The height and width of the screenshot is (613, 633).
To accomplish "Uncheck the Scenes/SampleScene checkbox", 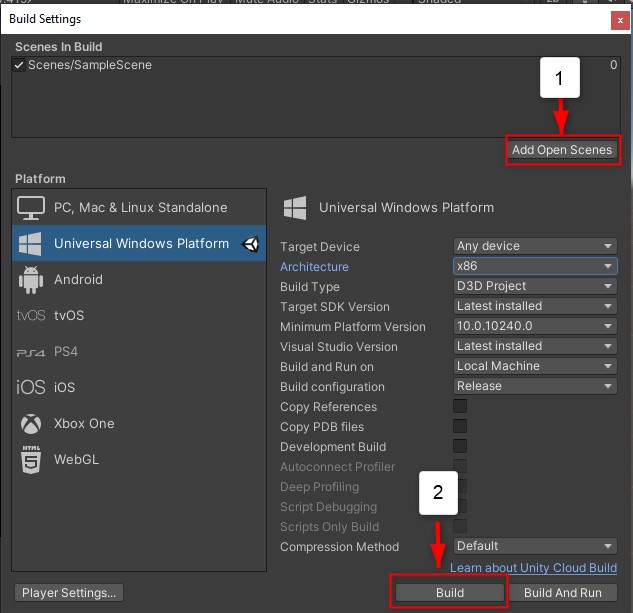I will (x=19, y=65).
